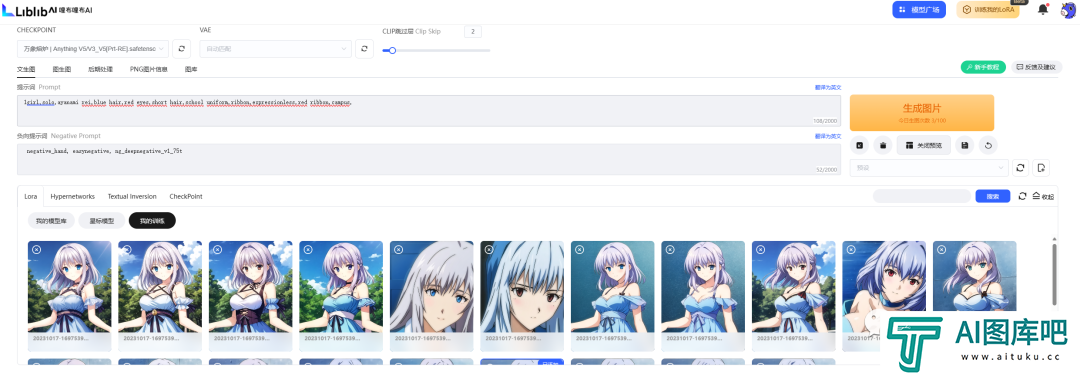Filter by the second pill, 星标模型
Image resolution: width=1080 pixels, height=376 pixels.
[x=102, y=221]
